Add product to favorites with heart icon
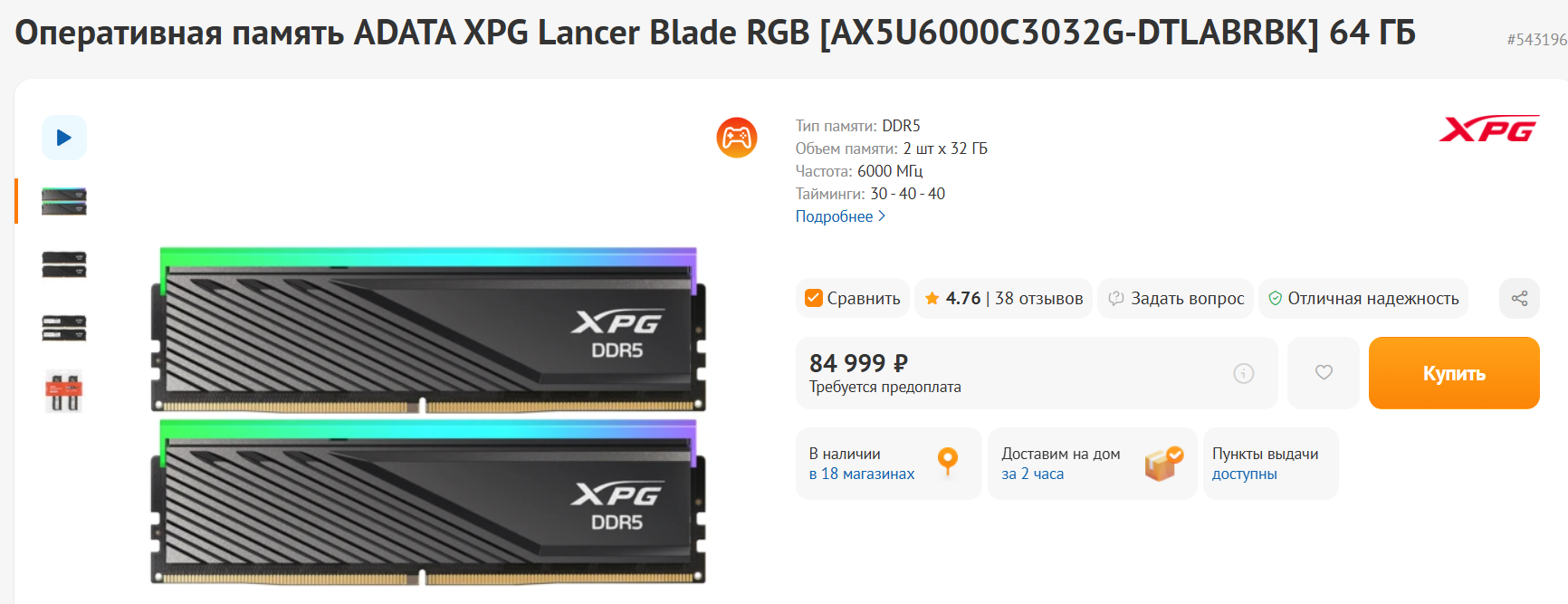 tap(1324, 372)
